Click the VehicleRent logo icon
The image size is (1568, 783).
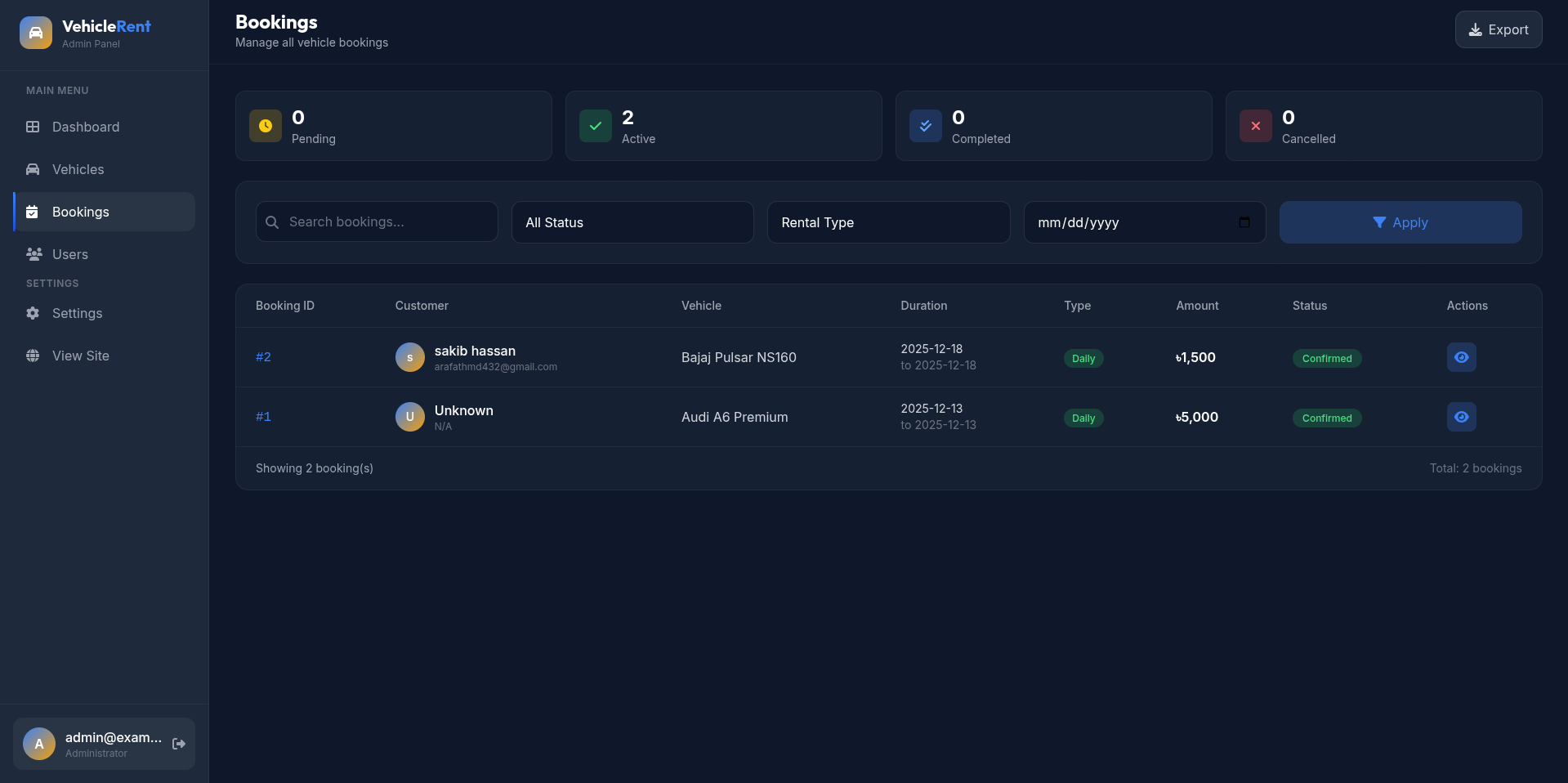coord(35,33)
